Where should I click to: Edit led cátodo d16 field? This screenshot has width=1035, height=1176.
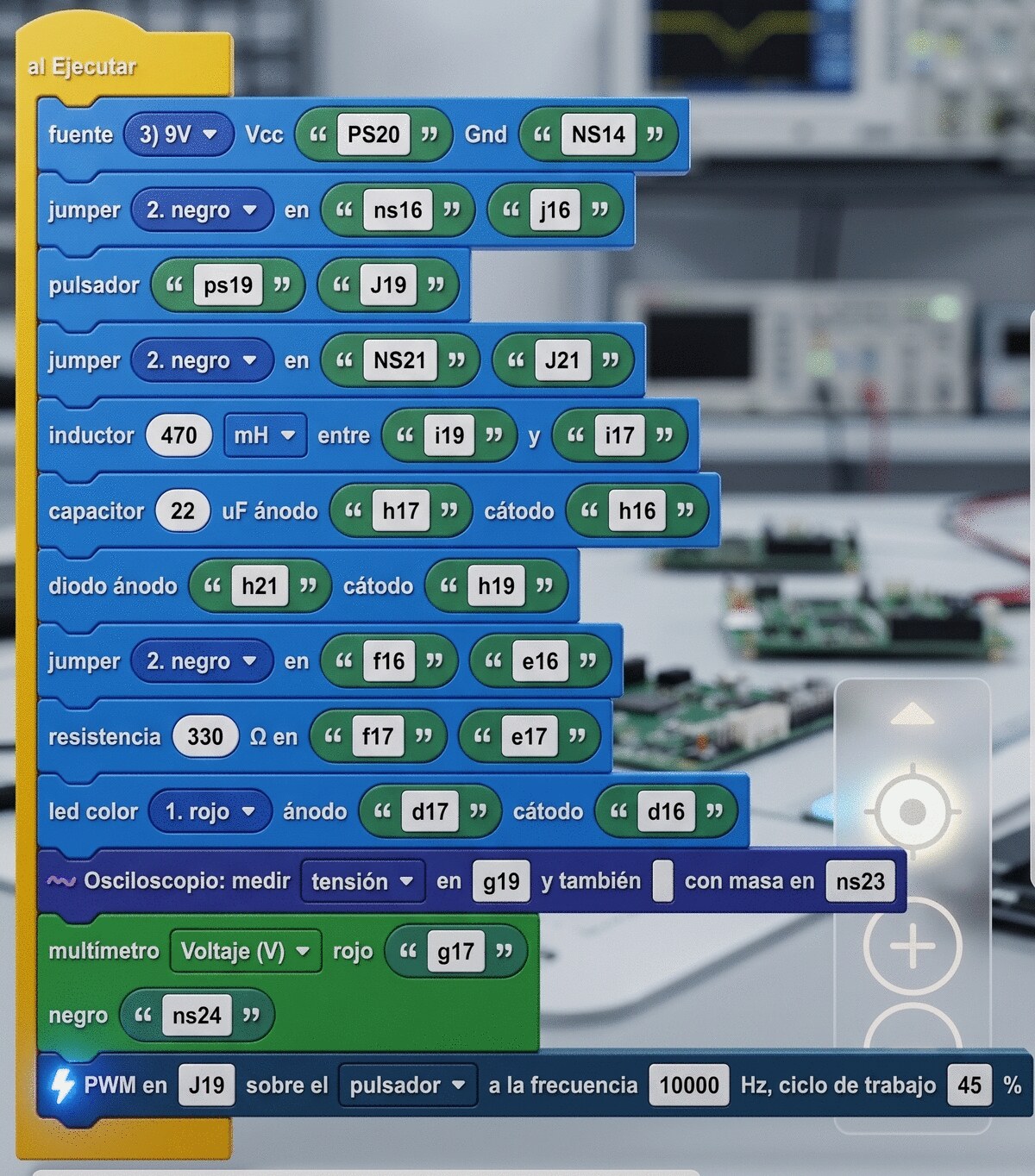[x=666, y=811]
